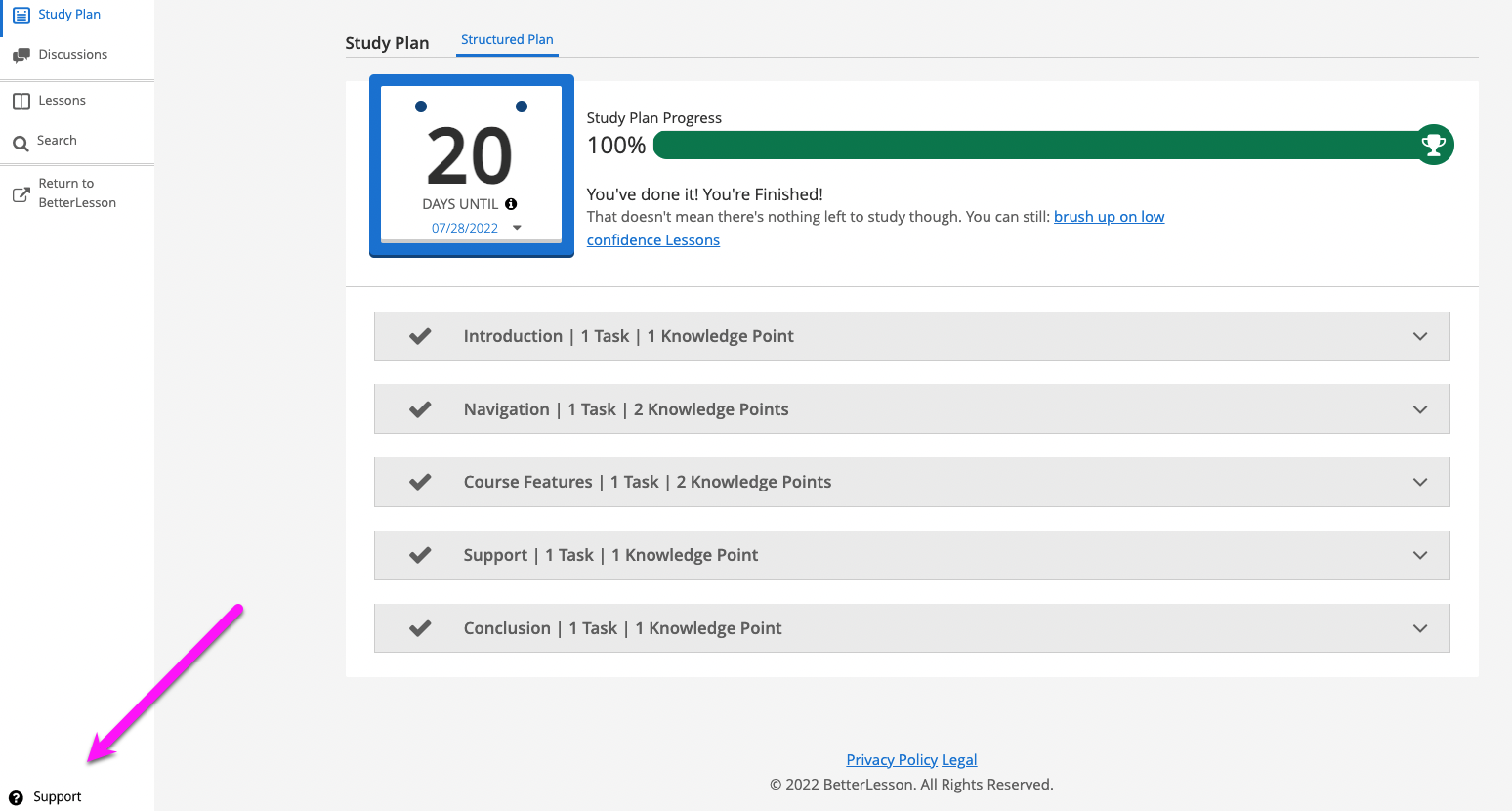The image size is (1512, 811).
Task: Click the Study Plan sidebar icon
Action: coord(21,15)
